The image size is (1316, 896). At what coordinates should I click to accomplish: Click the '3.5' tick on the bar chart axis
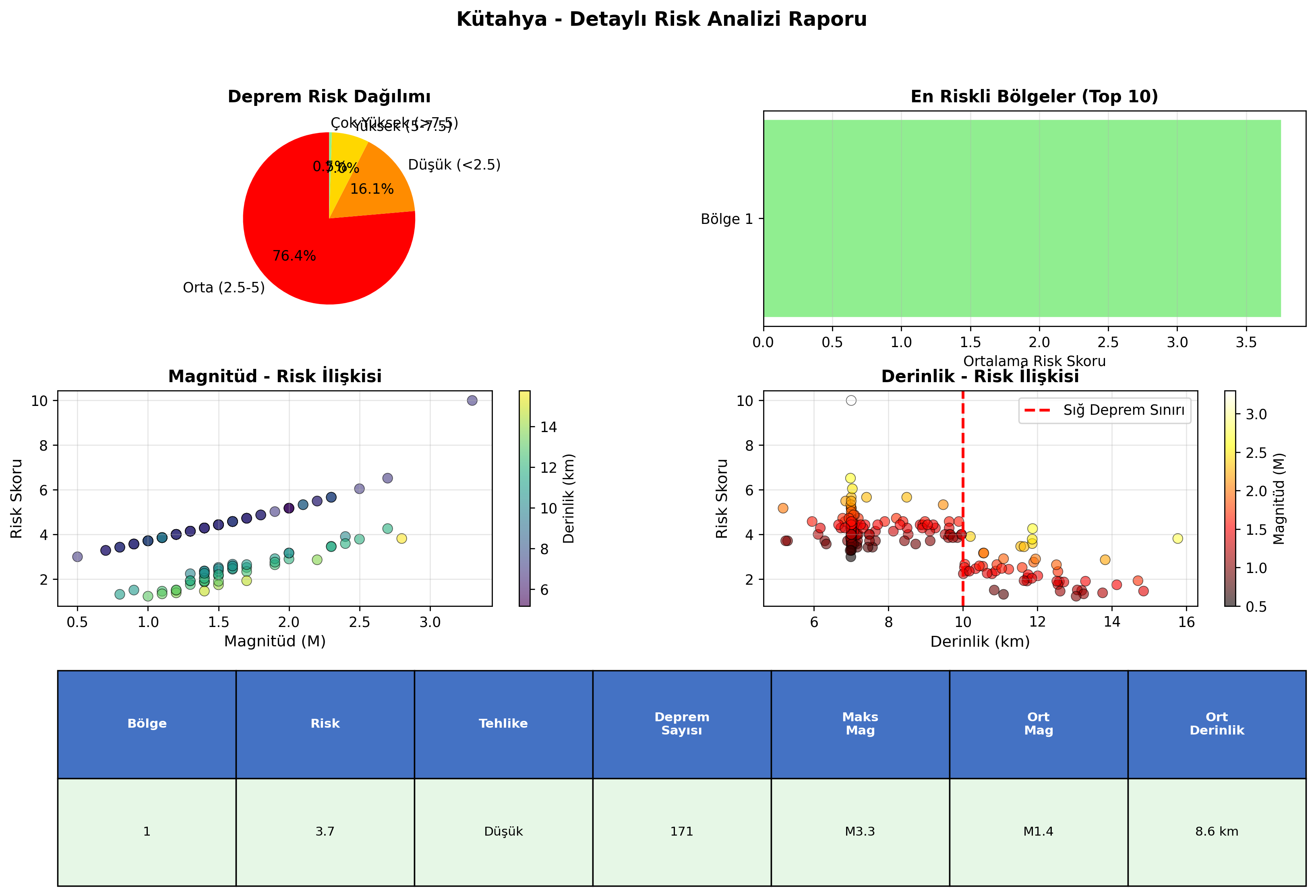[1246, 343]
